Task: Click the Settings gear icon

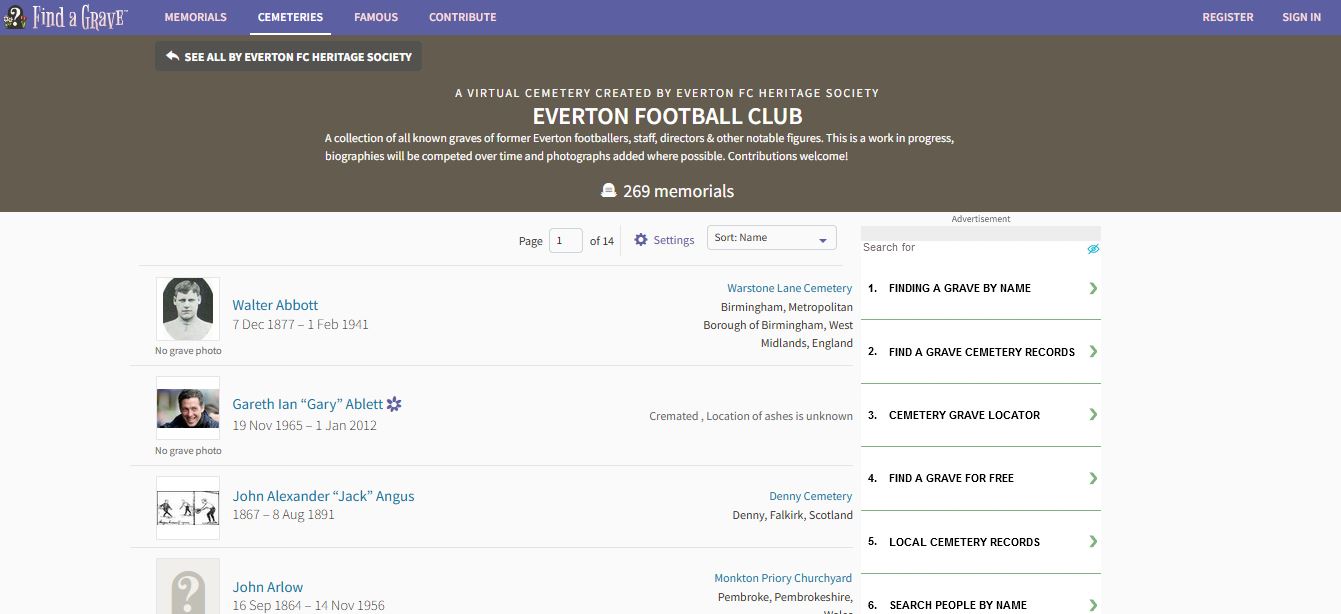Action: [641, 240]
